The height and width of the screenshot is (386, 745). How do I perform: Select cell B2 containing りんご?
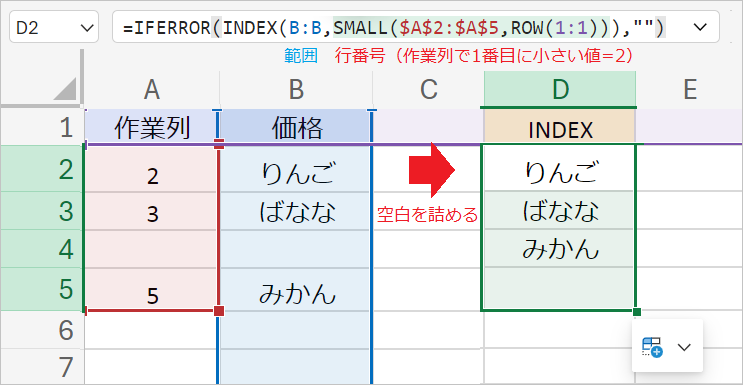click(296, 169)
